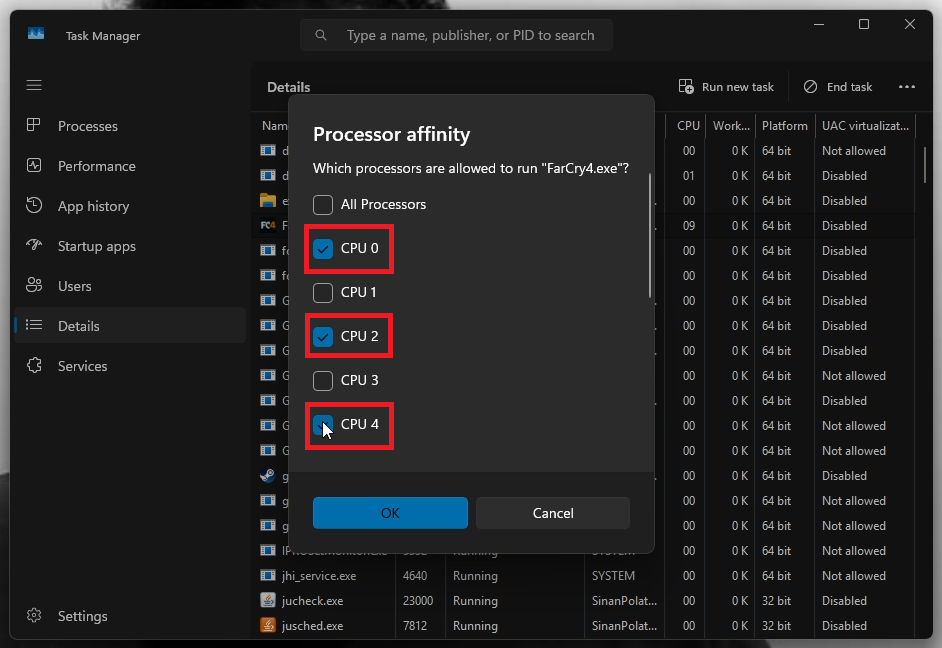Sort by the Work... column header
The width and height of the screenshot is (942, 648).
click(x=731, y=126)
